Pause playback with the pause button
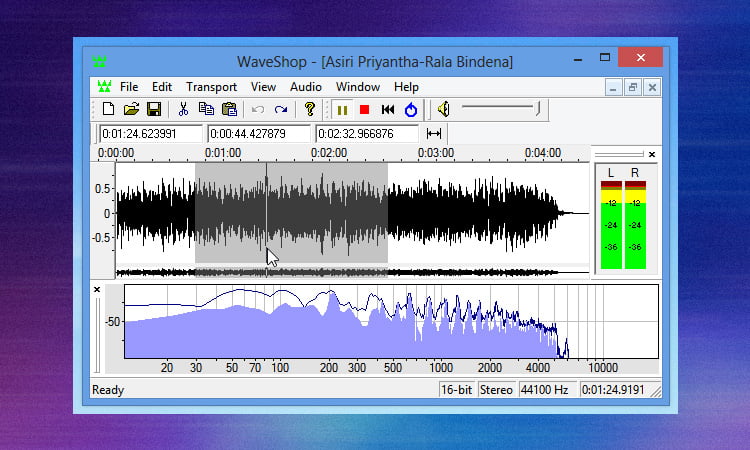 342,109
